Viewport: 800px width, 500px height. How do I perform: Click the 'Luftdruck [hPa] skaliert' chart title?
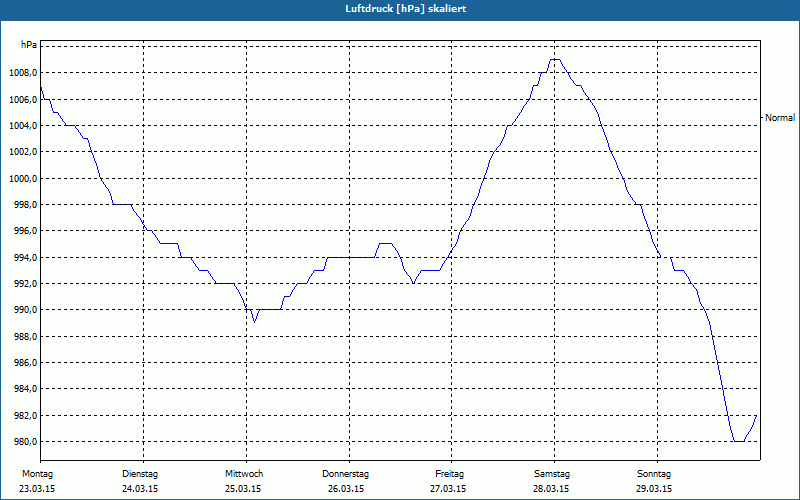pyautogui.click(x=405, y=9)
